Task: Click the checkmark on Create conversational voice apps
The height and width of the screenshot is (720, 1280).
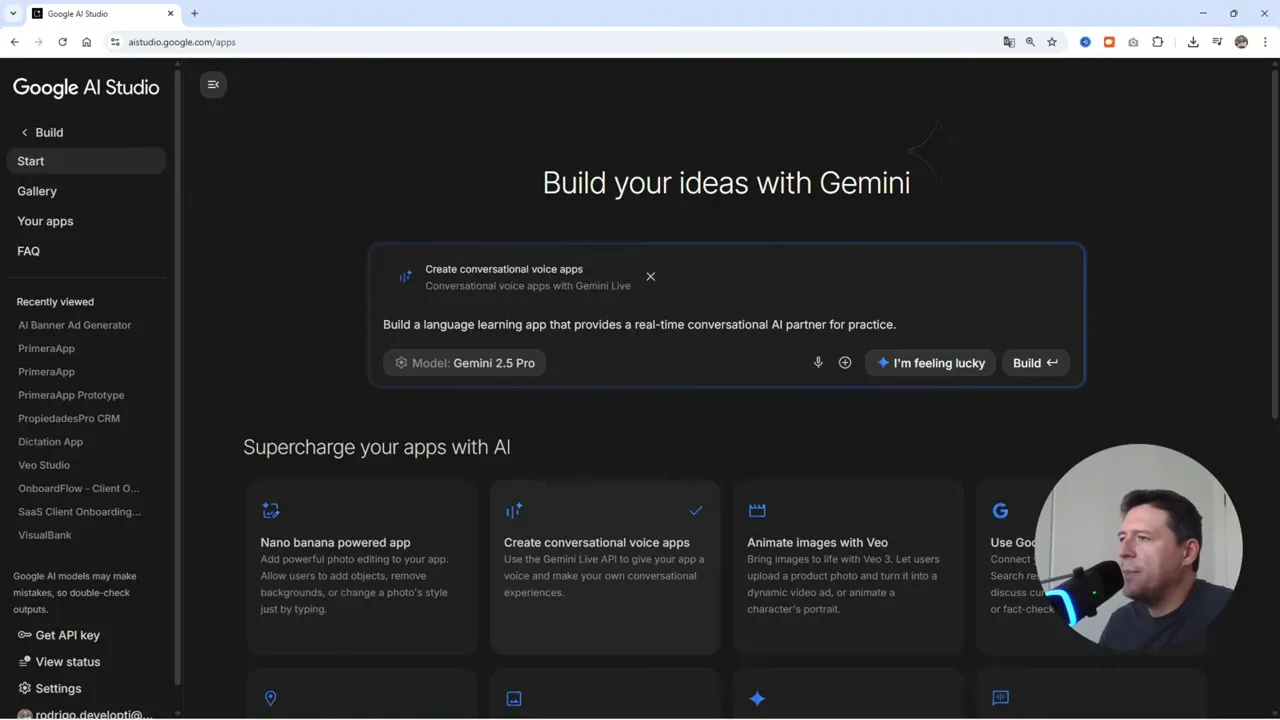Action: [x=696, y=510]
